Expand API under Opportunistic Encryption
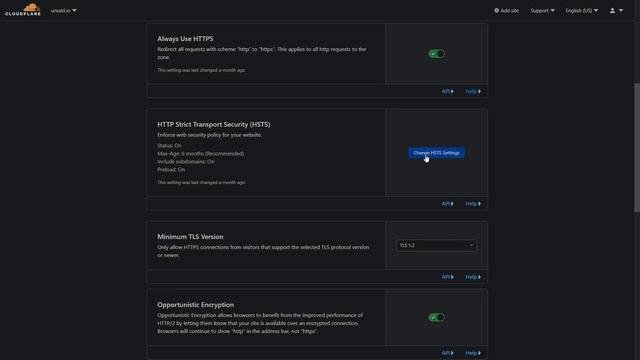The image size is (640, 360). [447, 353]
